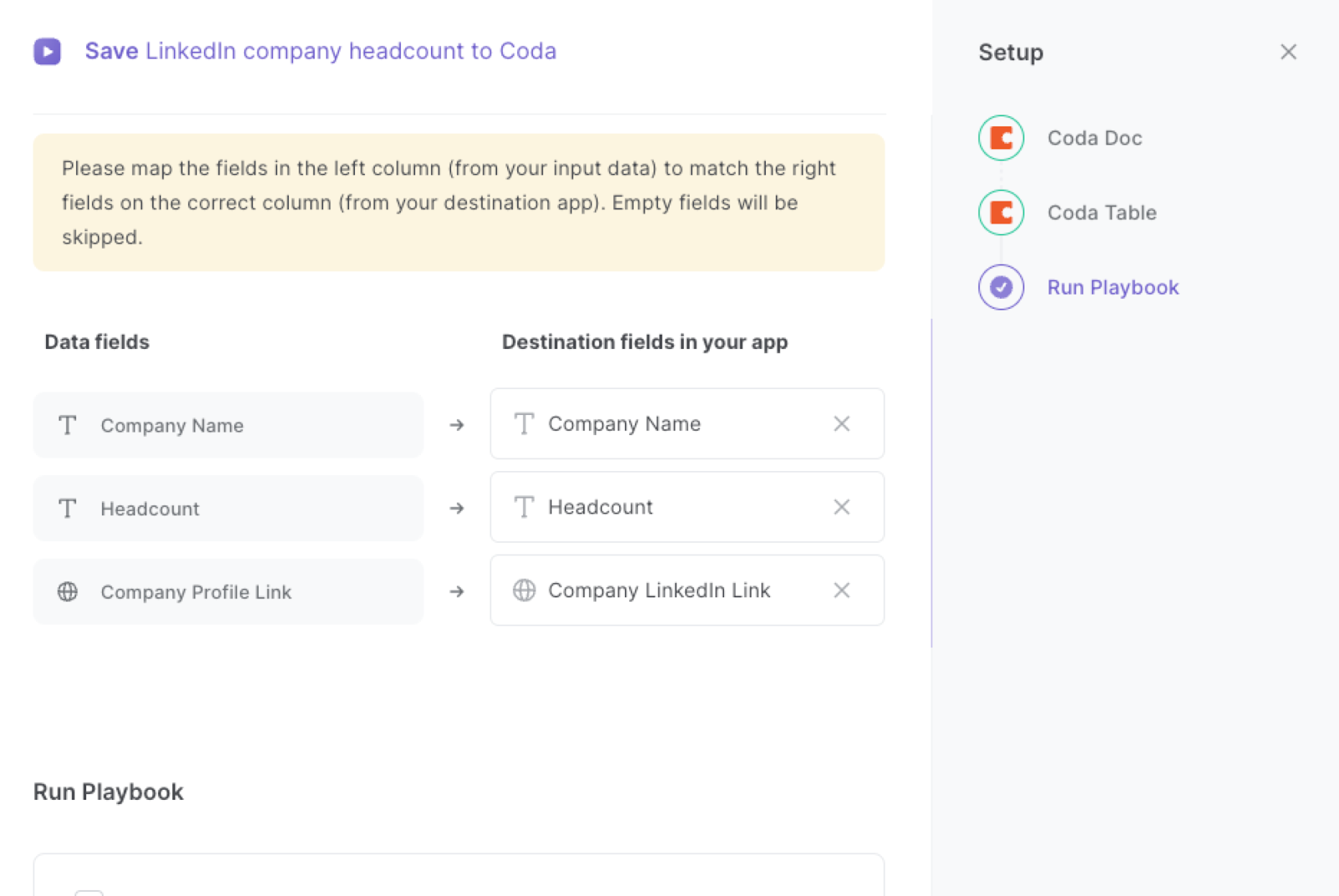Click the globe icon in Company Profile Link
Image resolution: width=1339 pixels, height=896 pixels.
click(68, 591)
